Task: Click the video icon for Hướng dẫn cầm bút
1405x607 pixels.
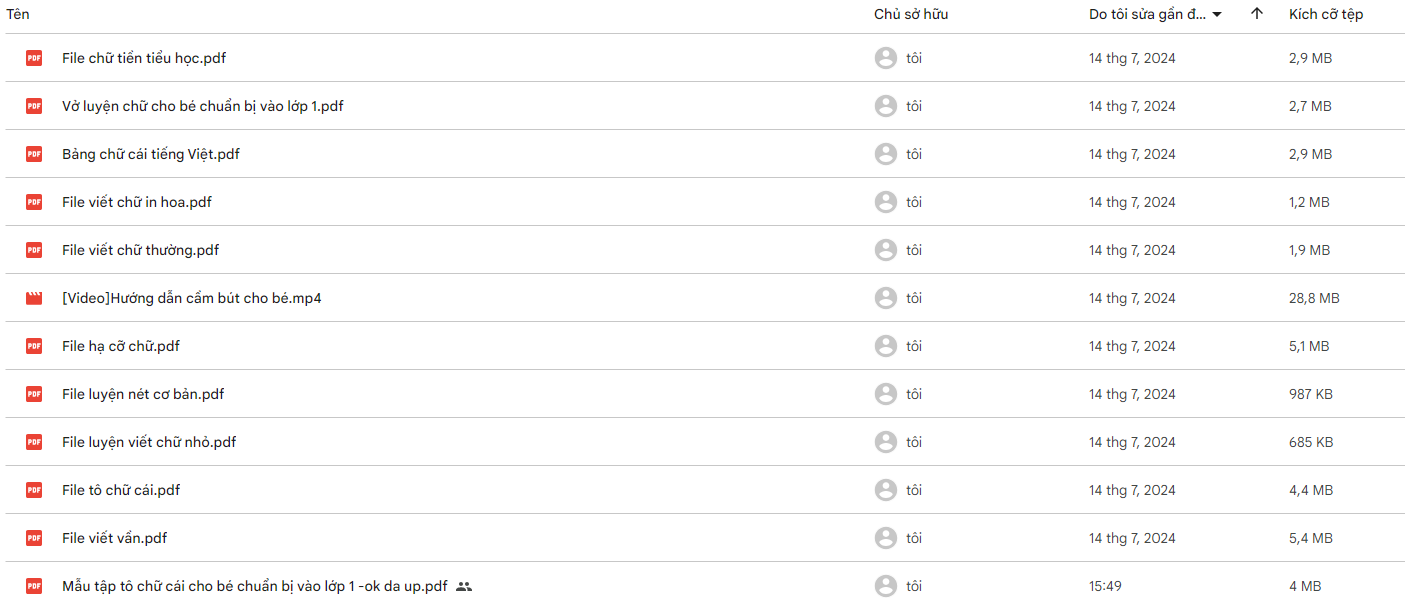Action: pyautogui.click(x=34, y=298)
